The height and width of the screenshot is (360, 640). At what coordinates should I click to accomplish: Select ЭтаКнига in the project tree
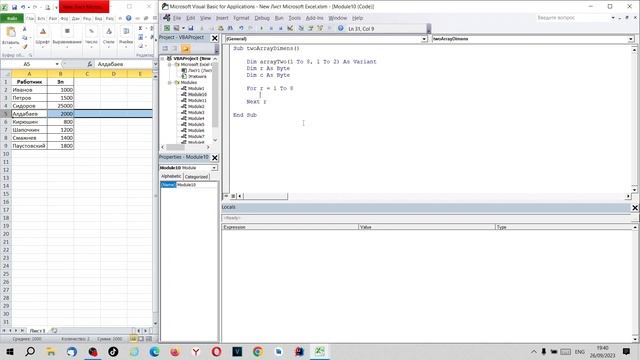(197, 76)
